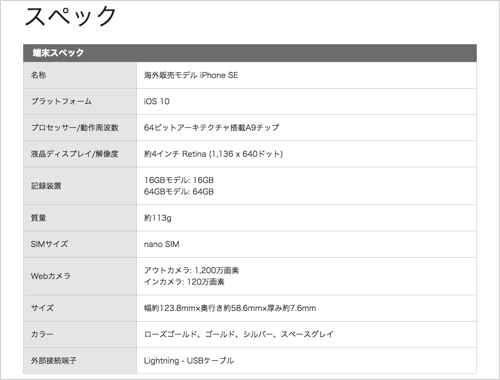This screenshot has width=500, height=380.
Task: Select the プロセッサー/動作周波数 label
Action: pyautogui.click(x=75, y=128)
